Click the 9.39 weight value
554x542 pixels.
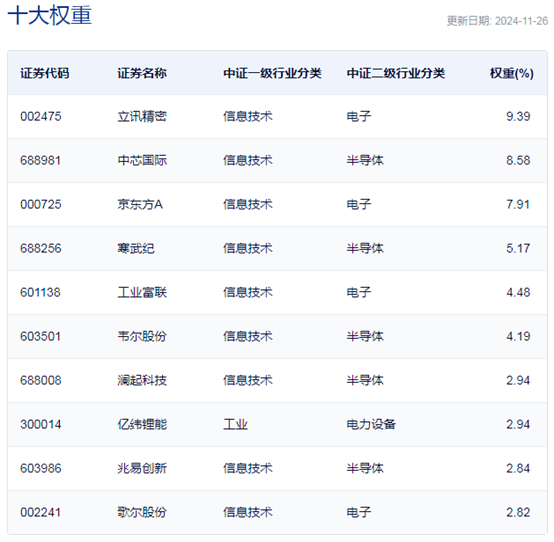(518, 117)
